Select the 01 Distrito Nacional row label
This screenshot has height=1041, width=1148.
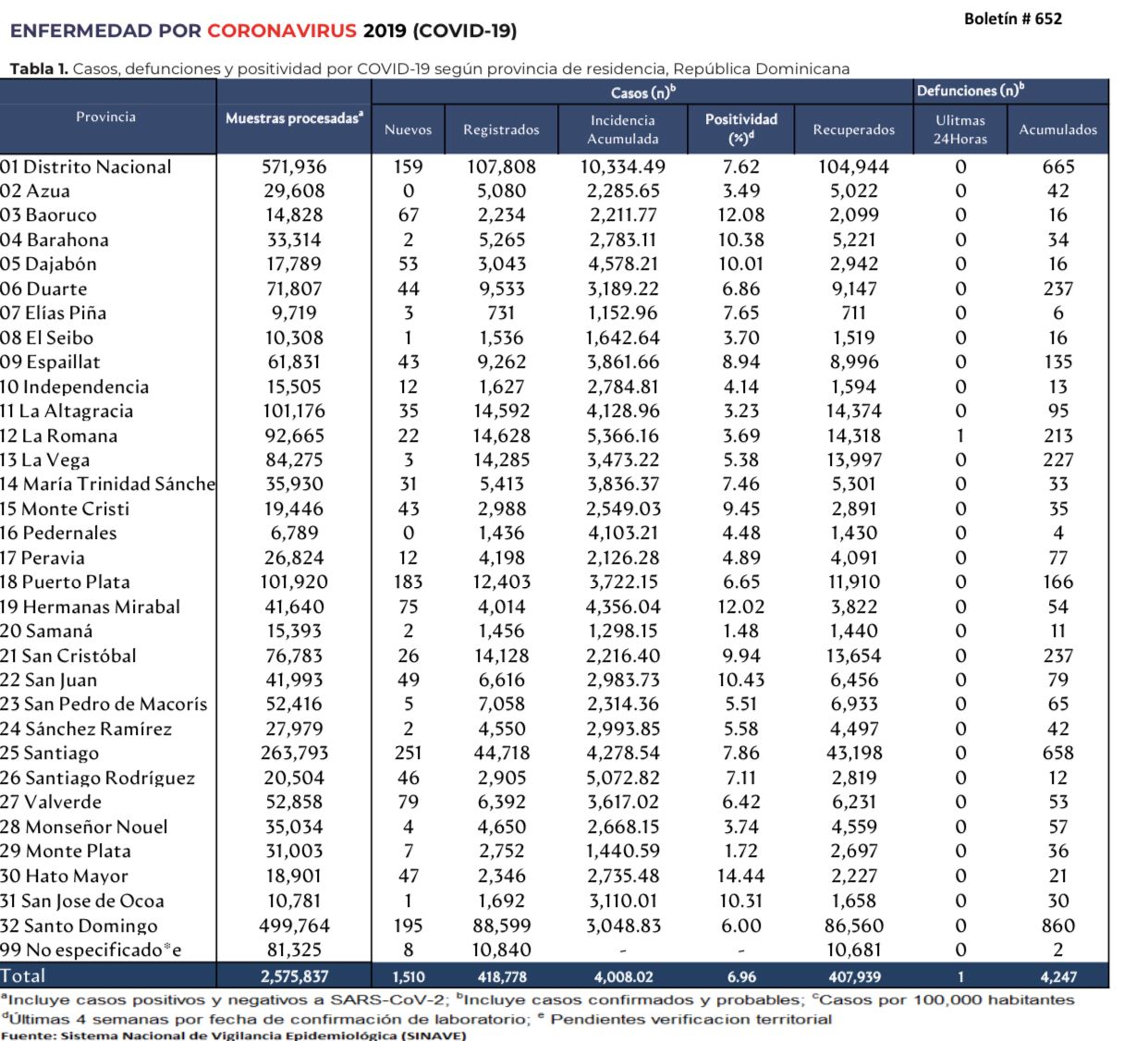(x=86, y=166)
